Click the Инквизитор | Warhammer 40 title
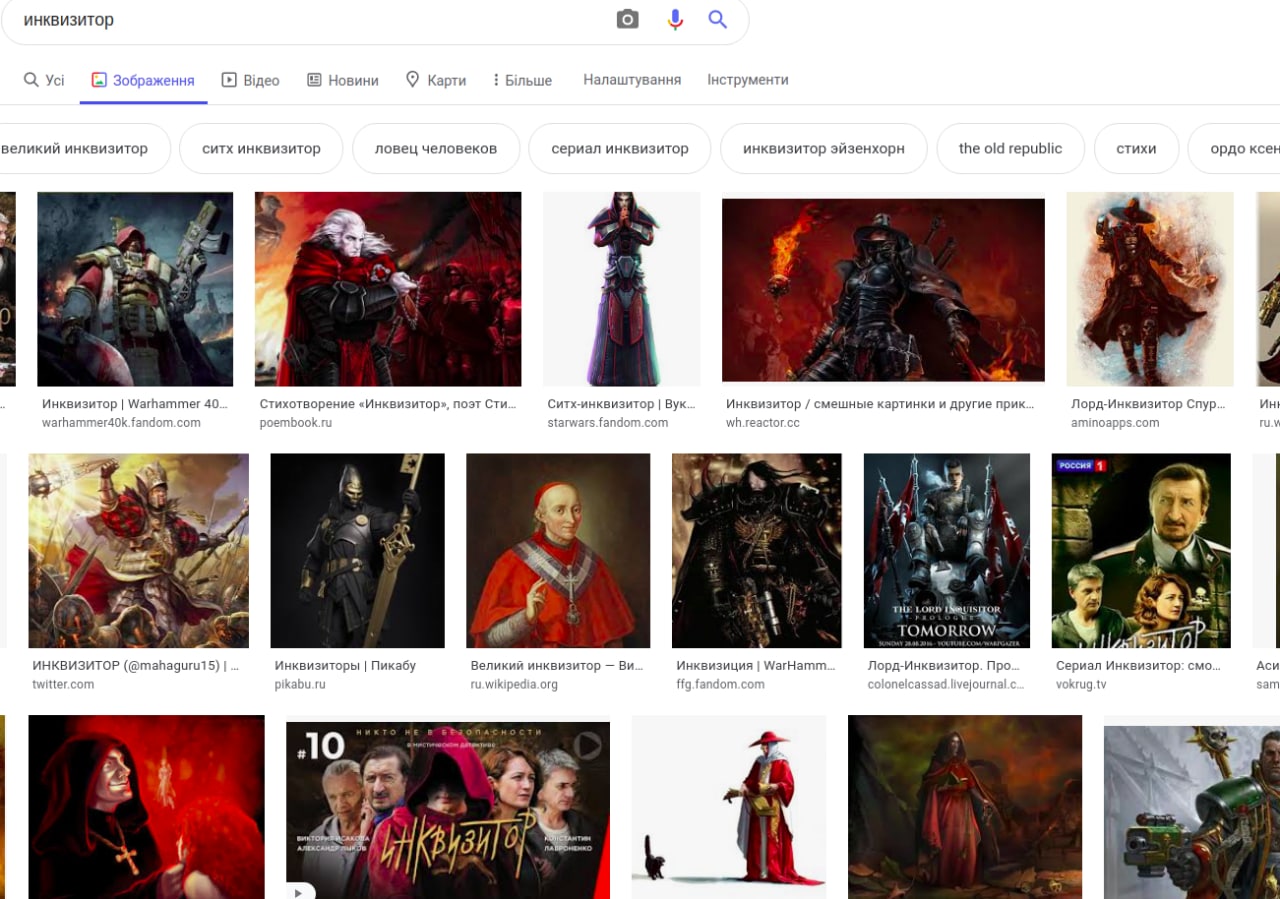Screen dimensions: 1280x899 135,404
